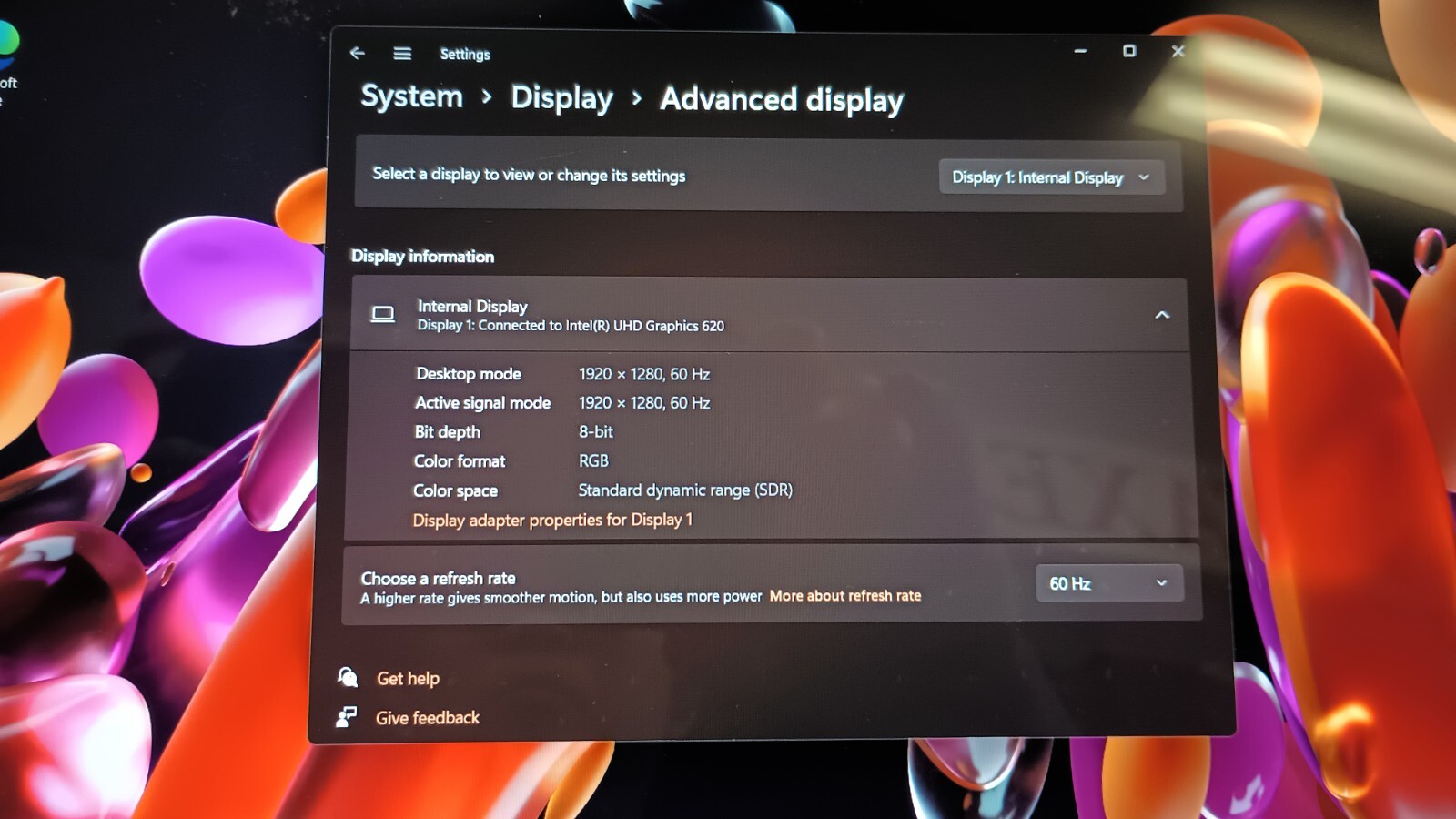
Task: Click the Color space label
Action: tap(455, 491)
